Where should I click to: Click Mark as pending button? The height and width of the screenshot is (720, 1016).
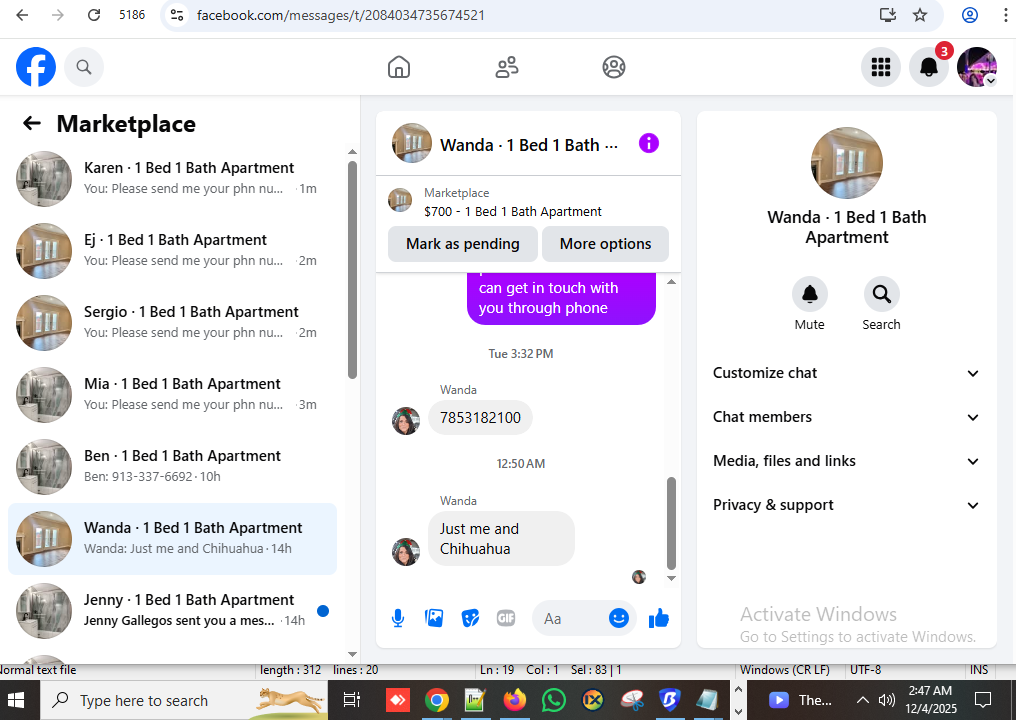coord(463,244)
